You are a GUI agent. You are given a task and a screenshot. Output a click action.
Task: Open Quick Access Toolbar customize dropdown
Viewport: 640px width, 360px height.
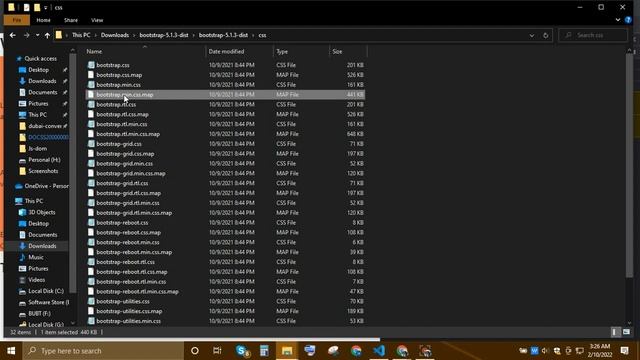point(46,7)
